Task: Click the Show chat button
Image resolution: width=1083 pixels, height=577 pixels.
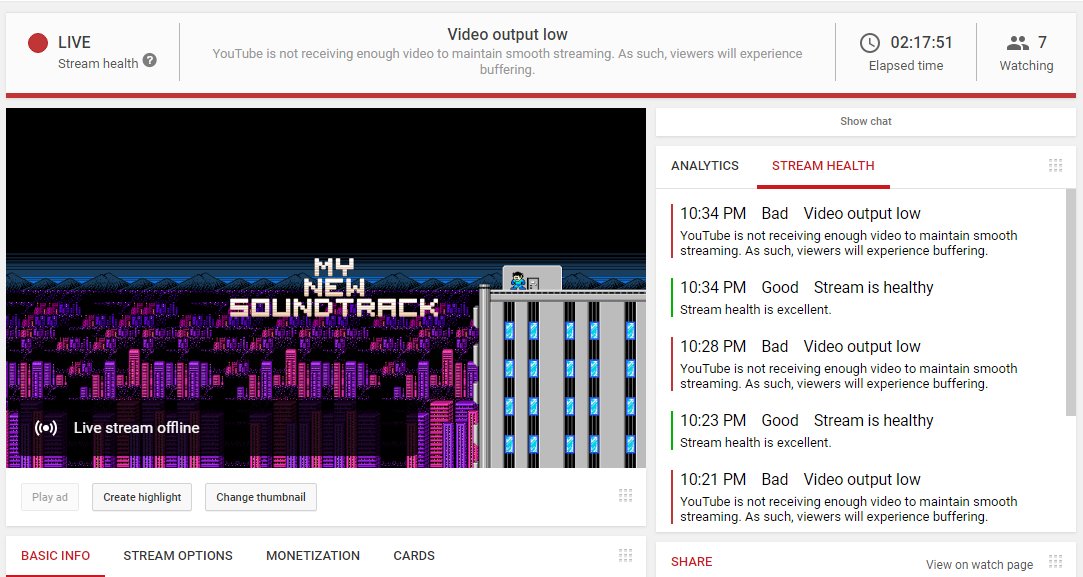Action: [865, 122]
